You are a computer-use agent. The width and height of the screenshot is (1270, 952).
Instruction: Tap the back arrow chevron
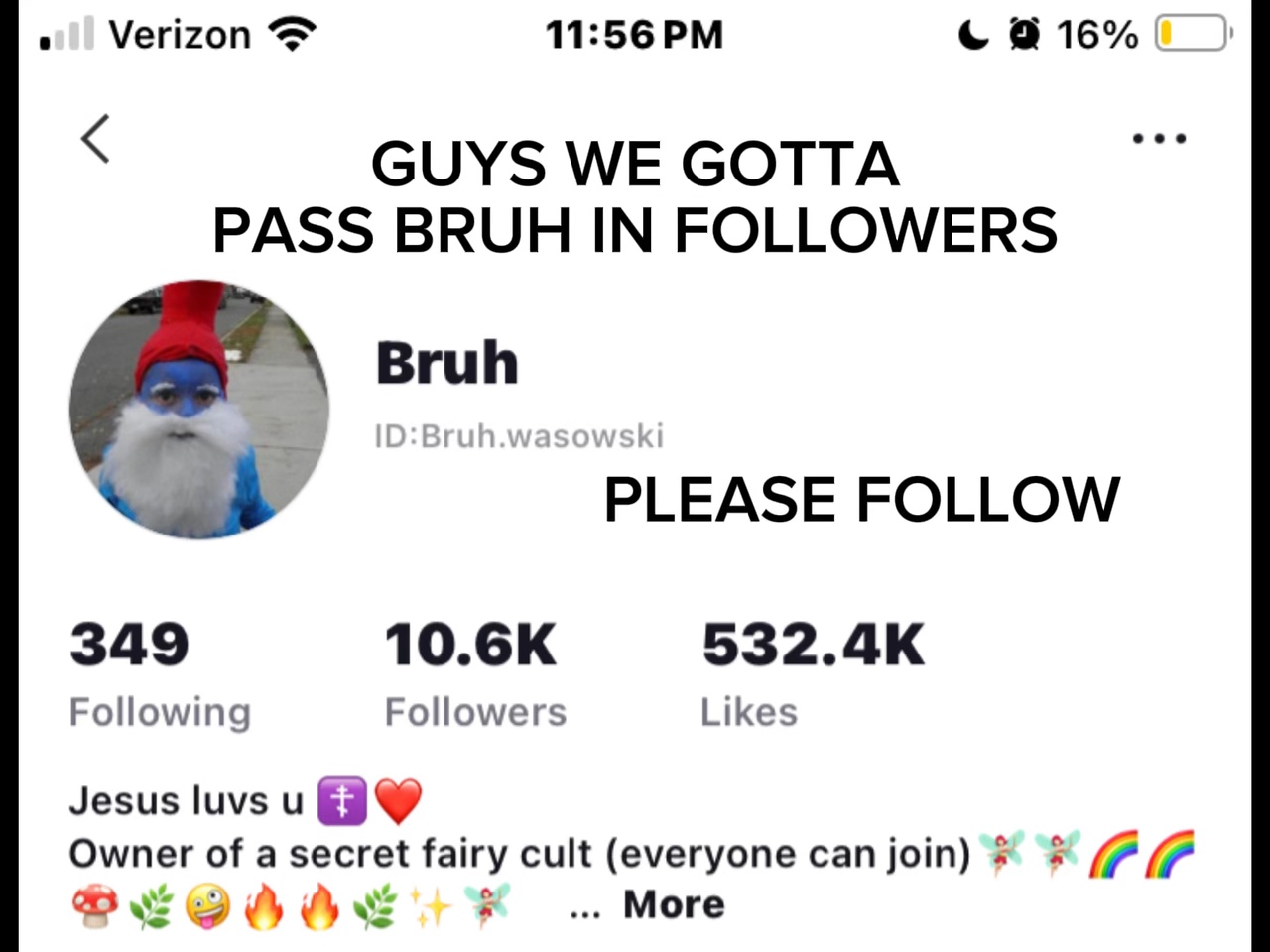click(x=95, y=139)
